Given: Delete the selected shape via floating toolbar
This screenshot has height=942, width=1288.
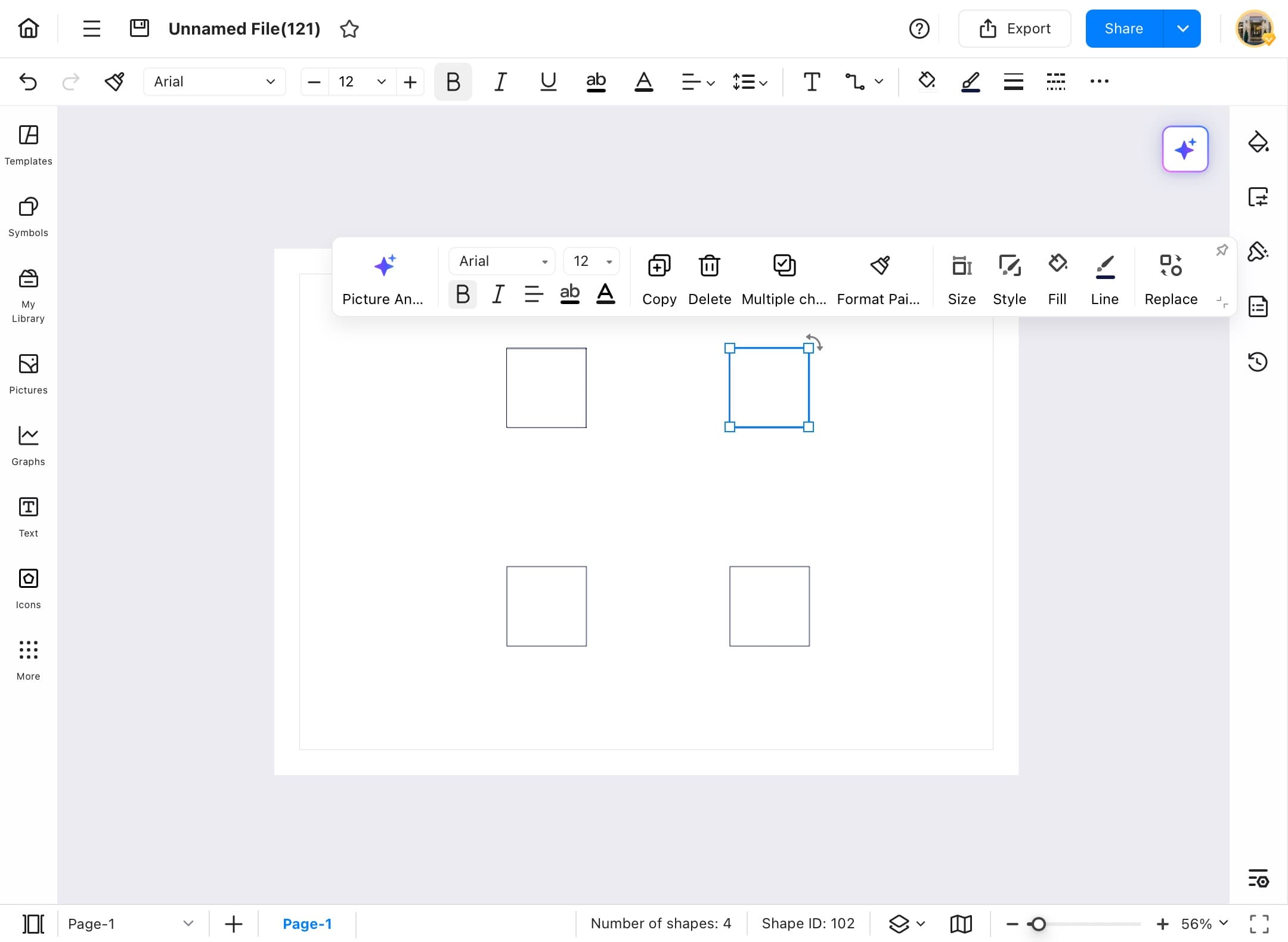Looking at the screenshot, I should coord(709,278).
